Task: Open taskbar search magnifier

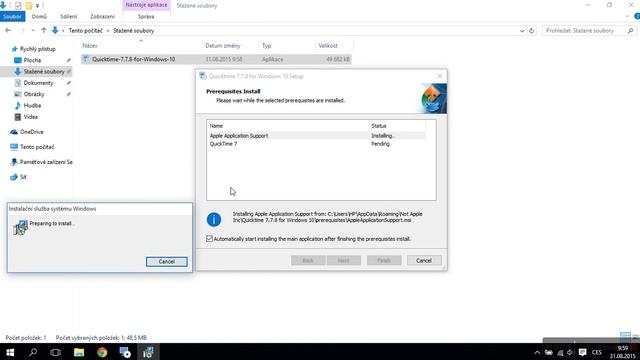Action: (33, 352)
